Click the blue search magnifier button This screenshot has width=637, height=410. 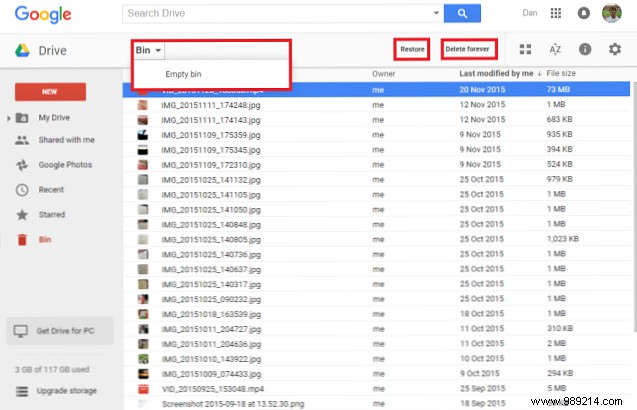click(x=462, y=13)
